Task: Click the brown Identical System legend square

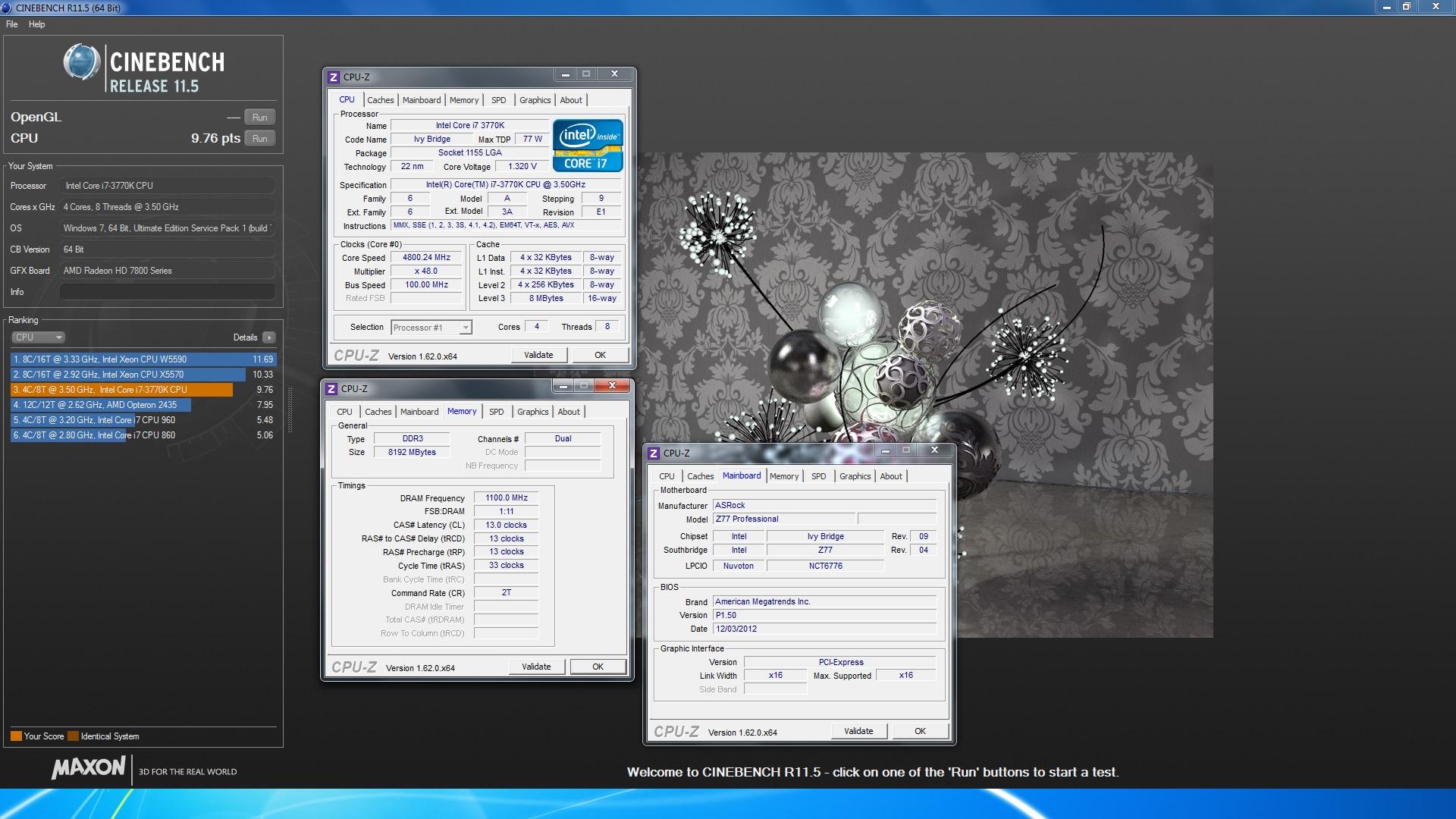Action: point(73,736)
